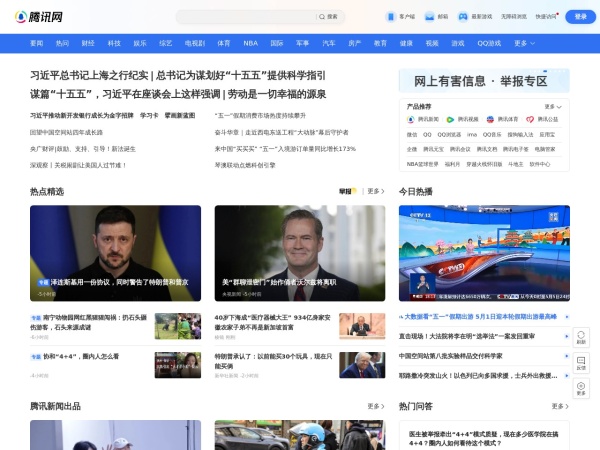The image size is (600, 450).
Task: Click the 举报 badge beside 热点精选
Action: point(347,191)
